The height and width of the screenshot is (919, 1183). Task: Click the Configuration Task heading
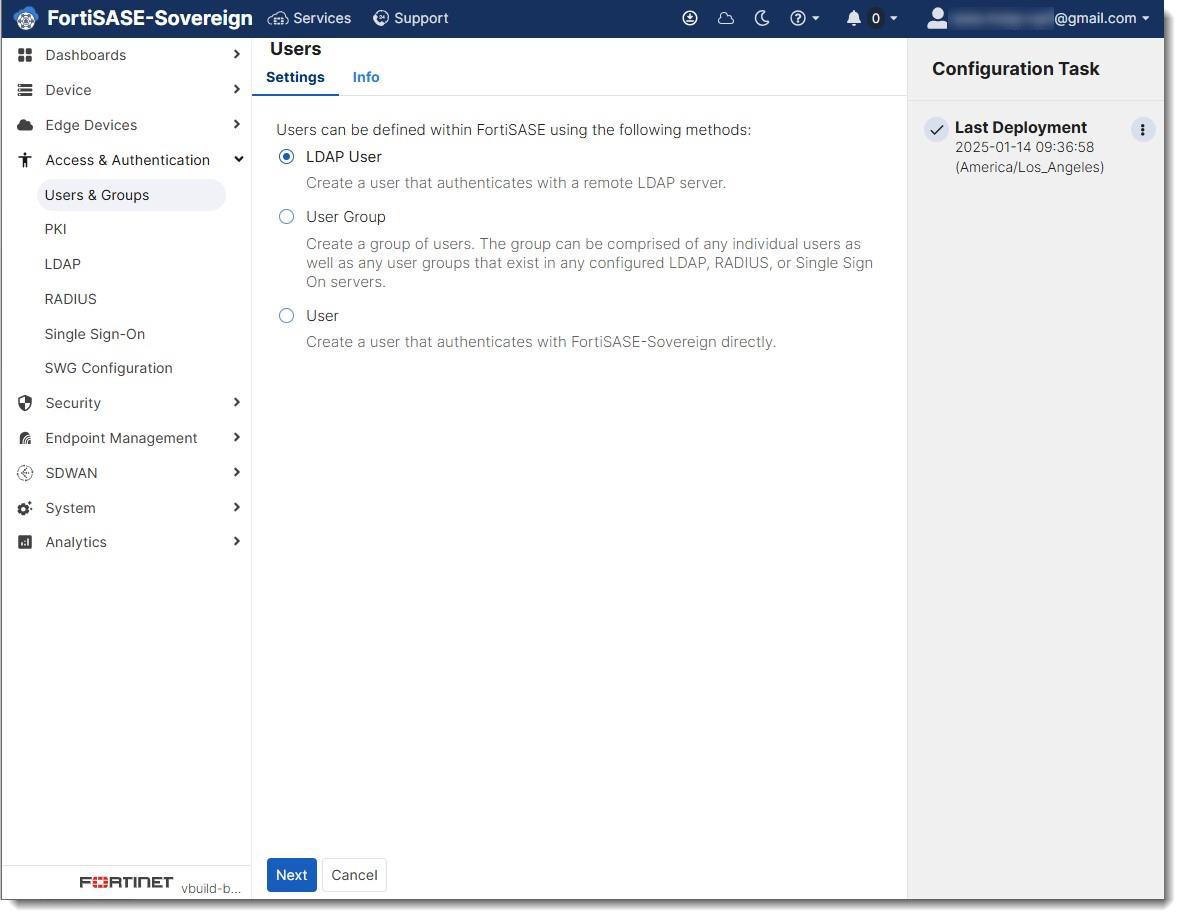[1017, 69]
